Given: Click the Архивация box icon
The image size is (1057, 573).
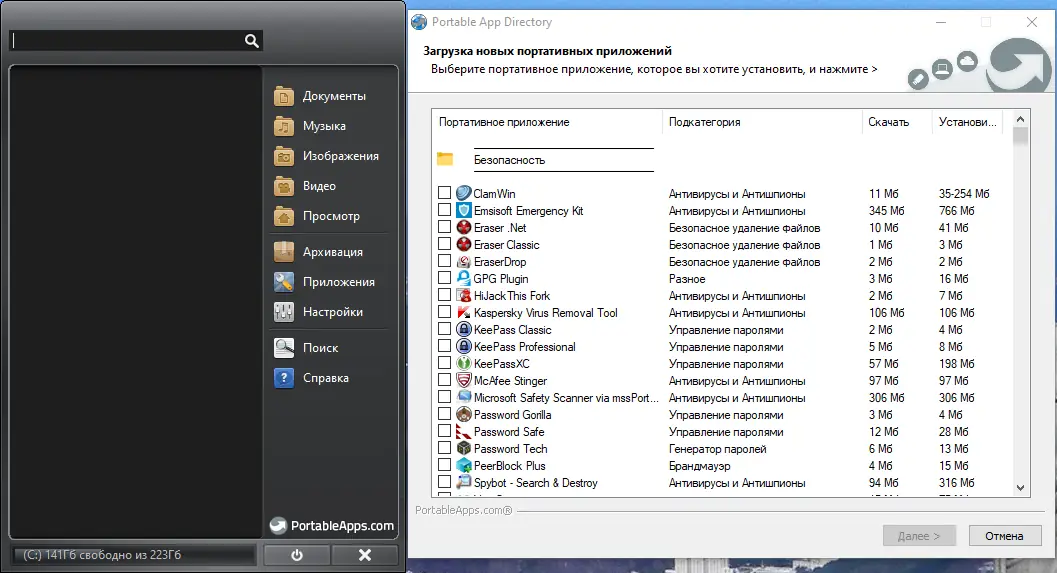Looking at the screenshot, I should pos(284,251).
